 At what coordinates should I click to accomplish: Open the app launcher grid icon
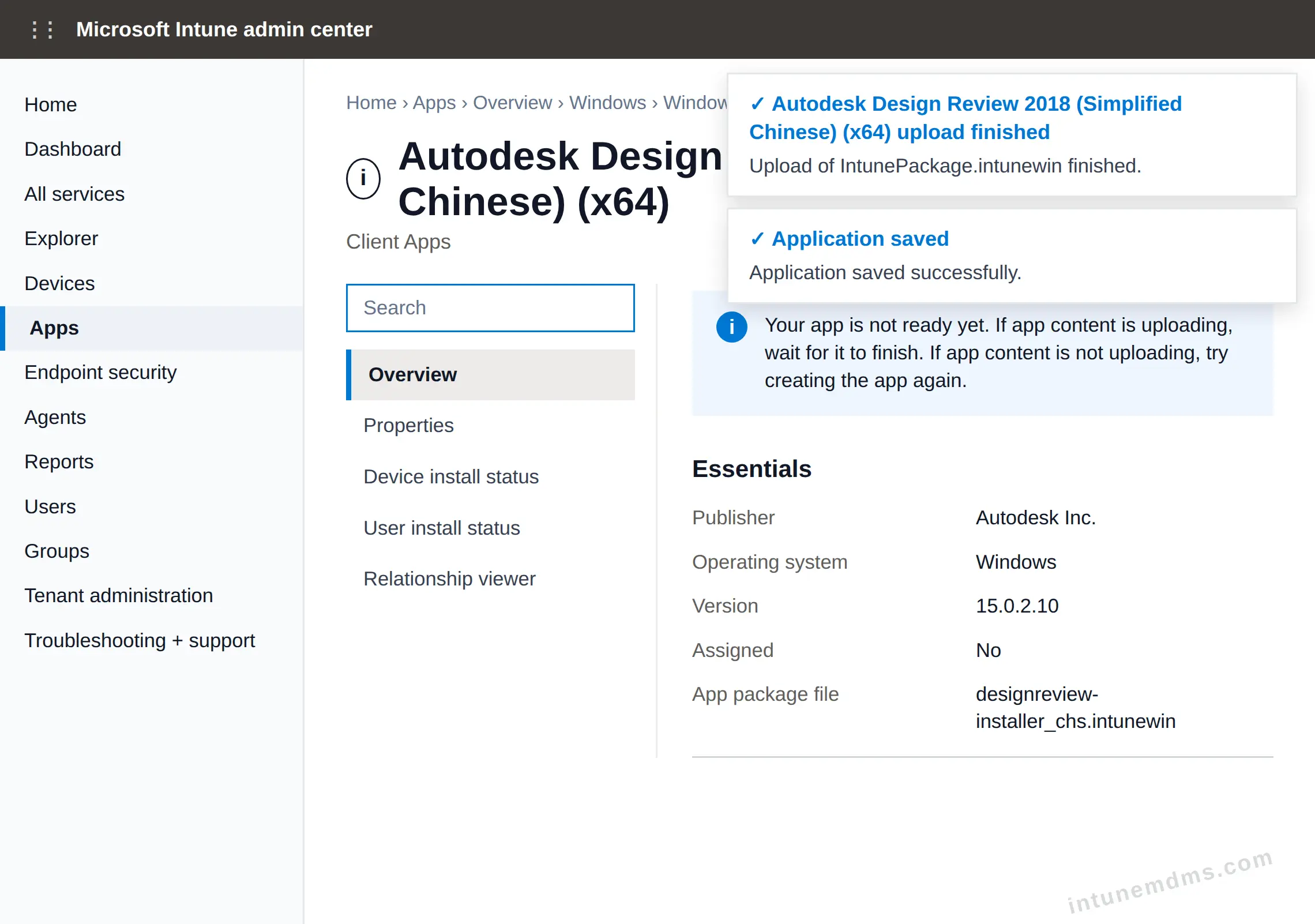click(x=43, y=29)
